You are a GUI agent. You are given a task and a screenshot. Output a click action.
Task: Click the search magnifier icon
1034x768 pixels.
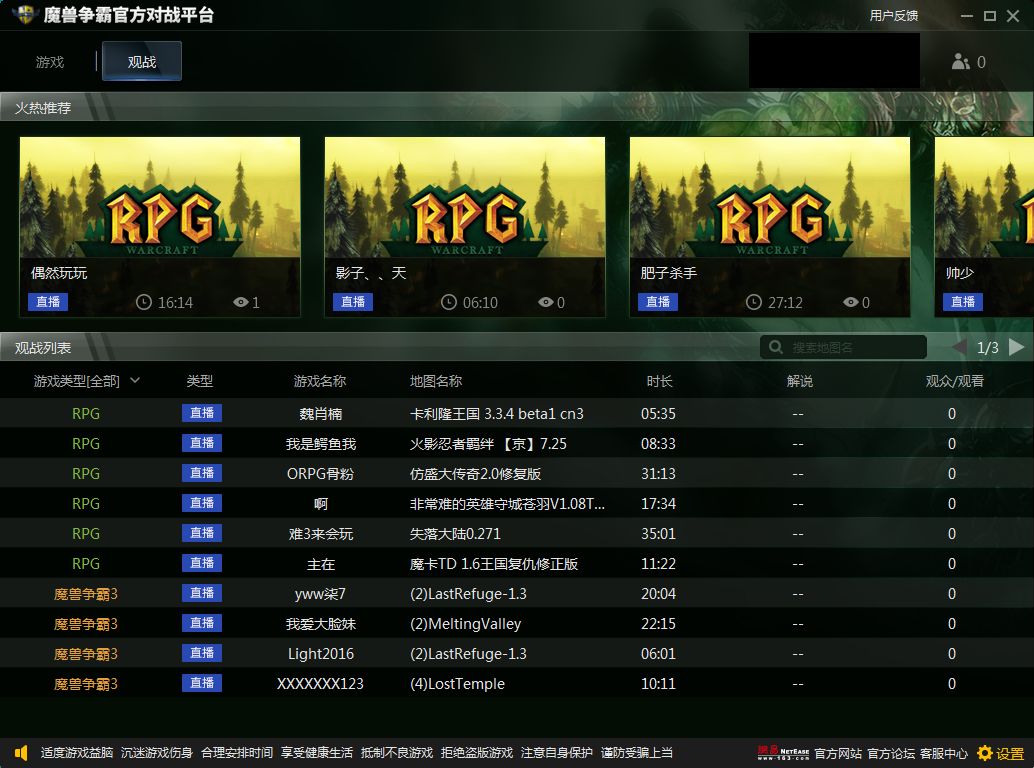pos(776,347)
